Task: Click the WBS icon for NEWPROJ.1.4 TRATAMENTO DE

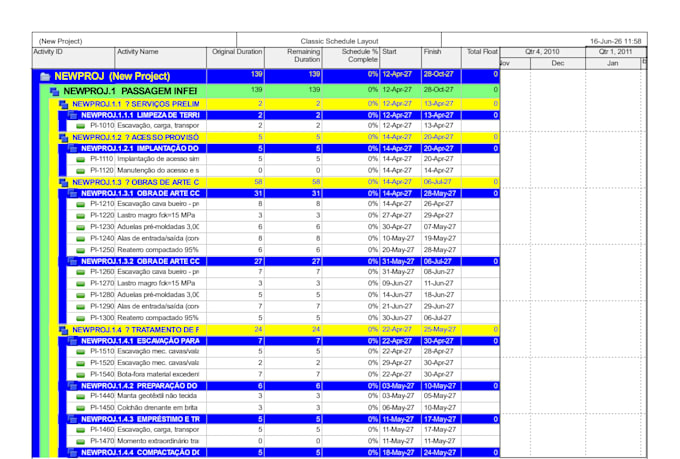Action: pos(63,330)
